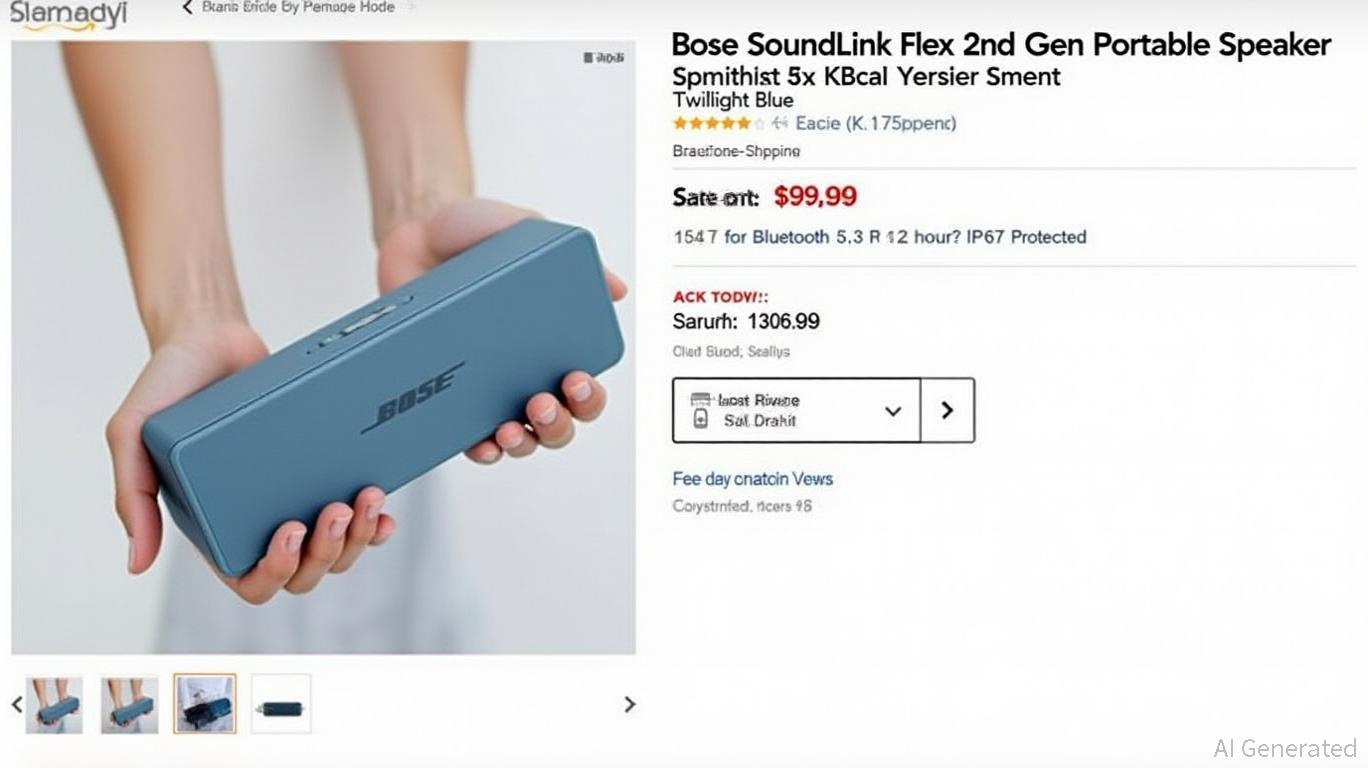
Task: Expand the dropdown using its down chevron
Action: pyautogui.click(x=893, y=411)
